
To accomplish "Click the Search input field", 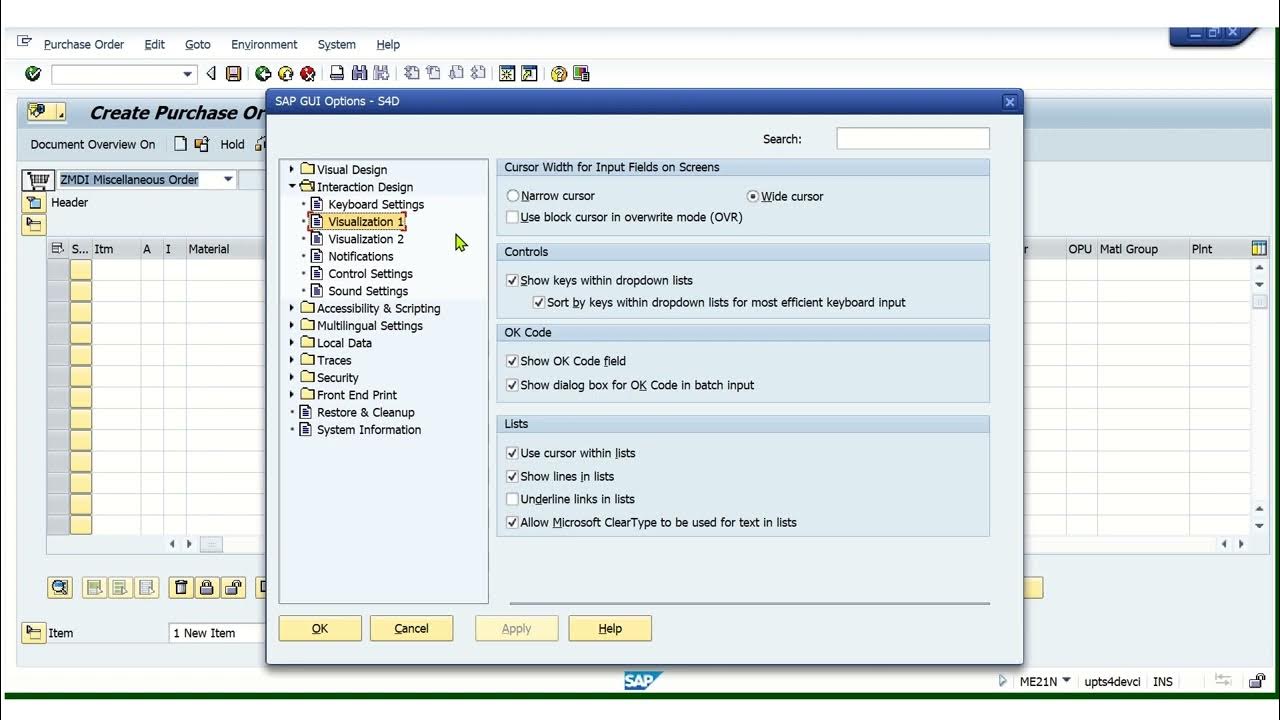I will click(x=913, y=139).
